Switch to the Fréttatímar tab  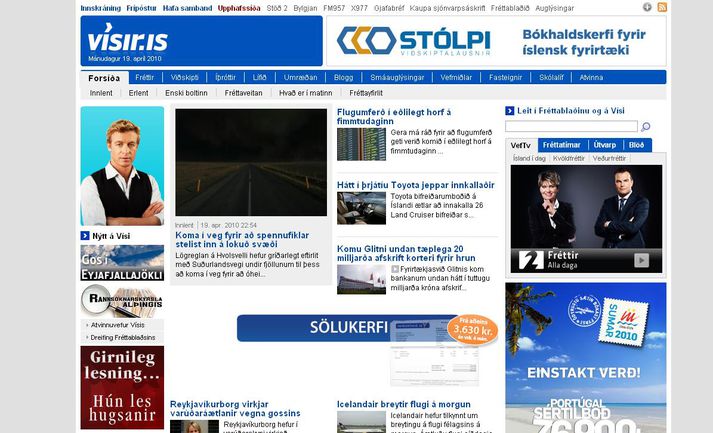[x=562, y=145]
